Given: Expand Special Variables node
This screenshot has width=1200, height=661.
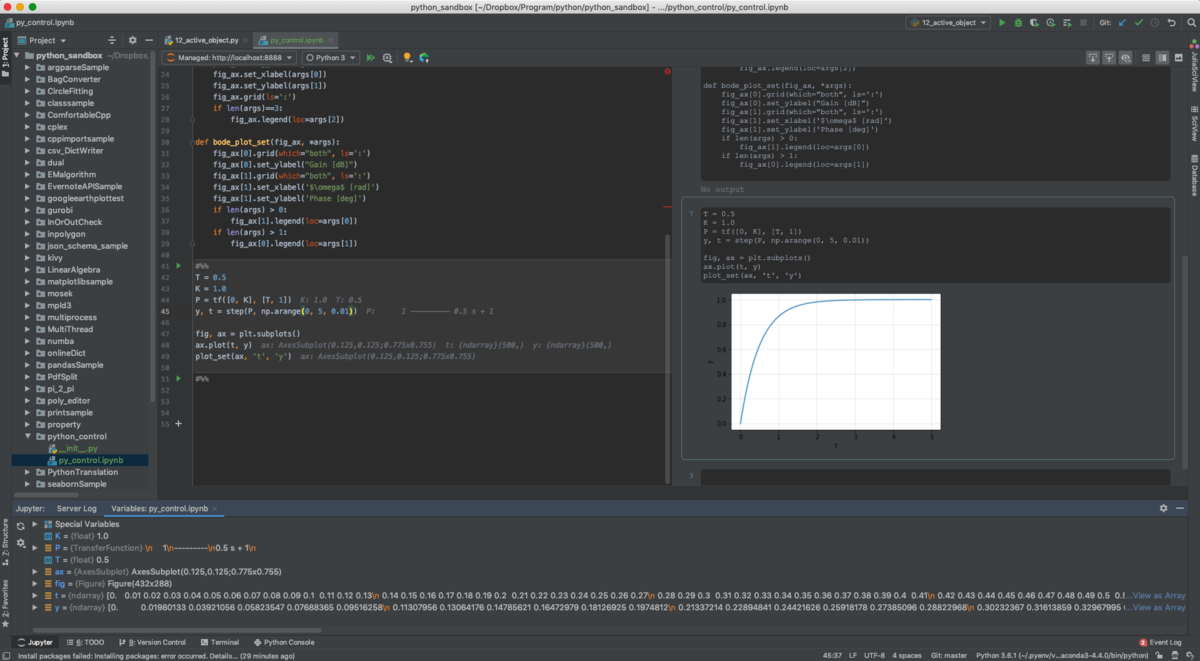Looking at the screenshot, I should pyautogui.click(x=35, y=524).
